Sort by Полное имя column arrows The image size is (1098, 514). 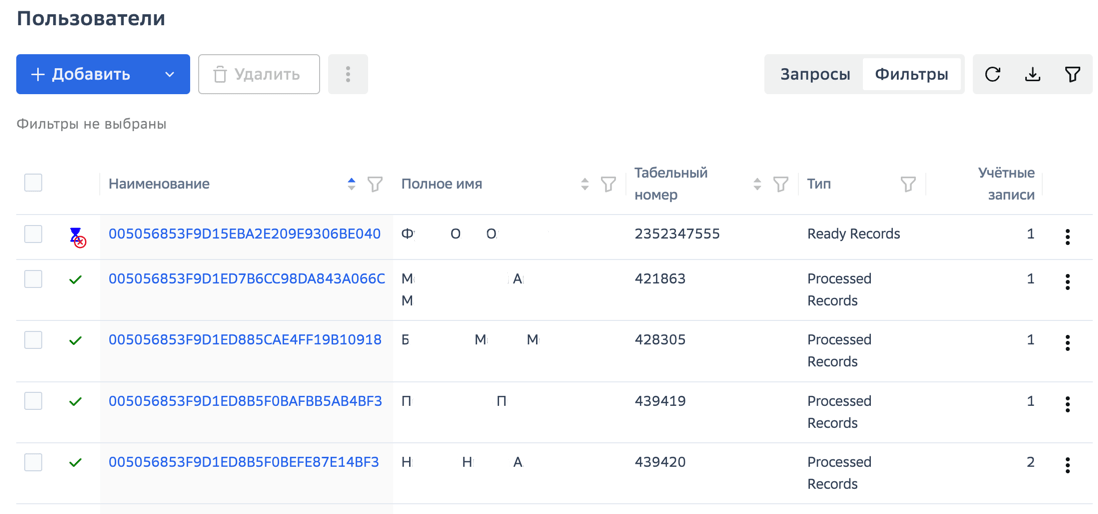click(x=585, y=184)
